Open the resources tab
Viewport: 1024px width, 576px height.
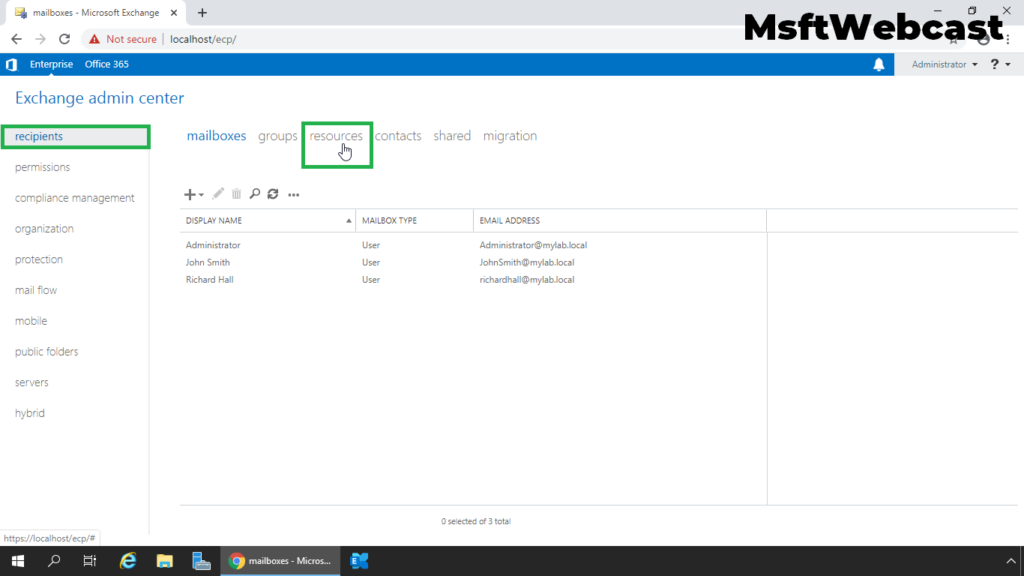[x=336, y=136]
